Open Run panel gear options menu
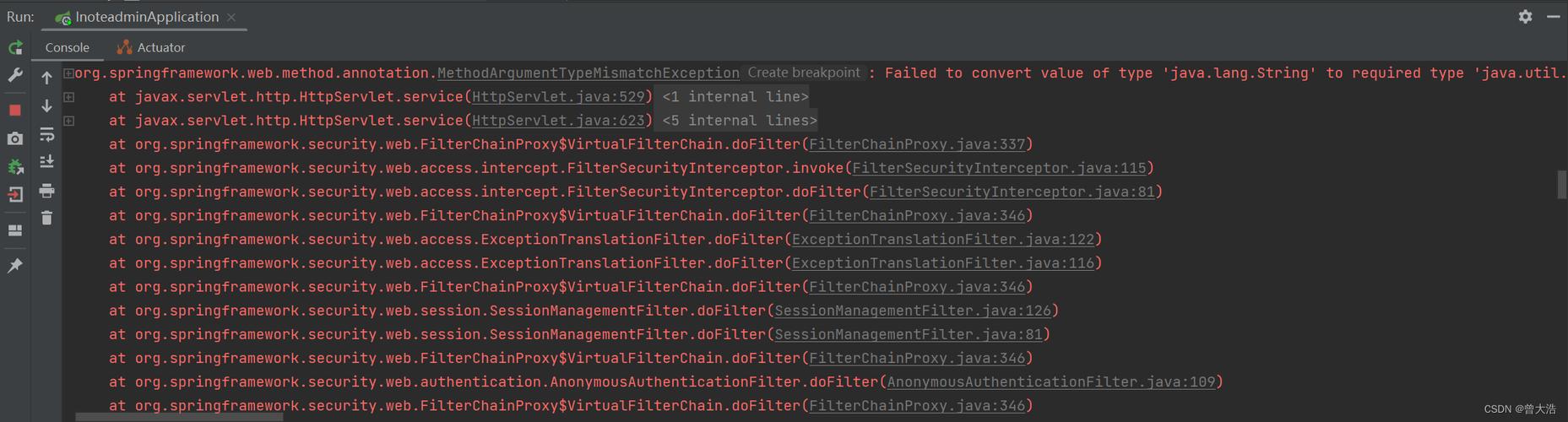Image resolution: width=1568 pixels, height=422 pixels. click(x=1525, y=16)
